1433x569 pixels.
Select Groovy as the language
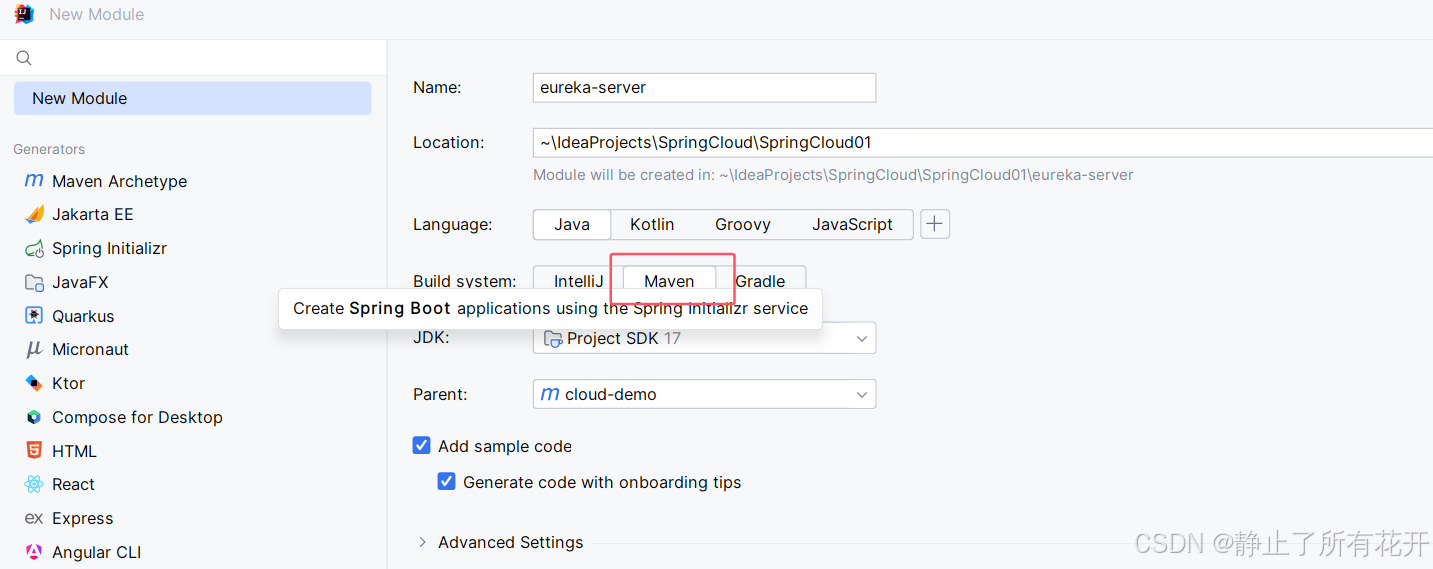click(x=743, y=224)
